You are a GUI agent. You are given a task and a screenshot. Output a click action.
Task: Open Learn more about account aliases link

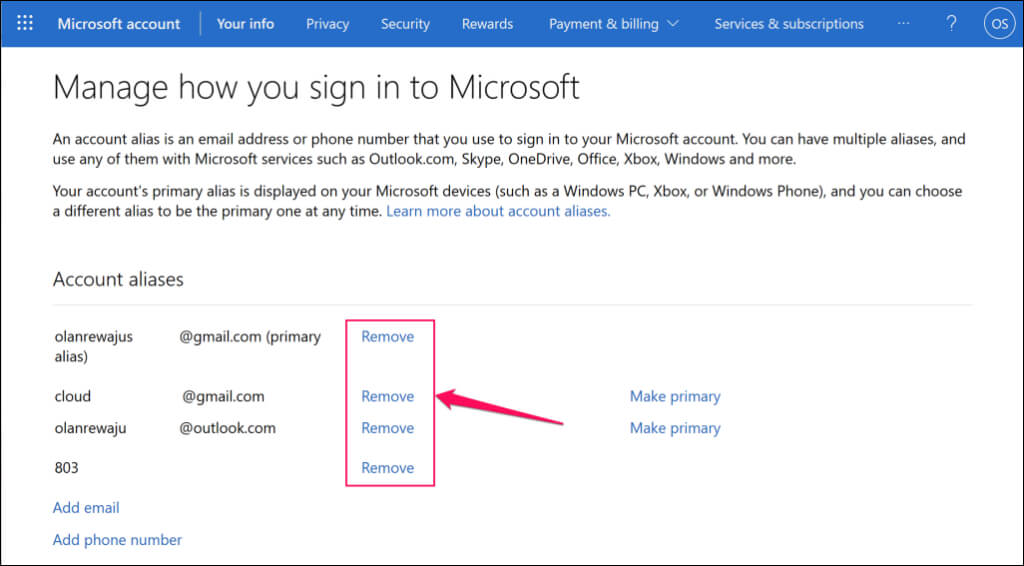click(x=498, y=211)
